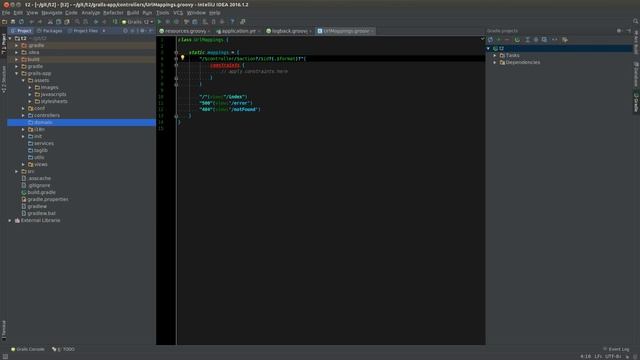This screenshot has height=360, width=640.
Task: Click the Undo toolbar icon
Action: 31,22
